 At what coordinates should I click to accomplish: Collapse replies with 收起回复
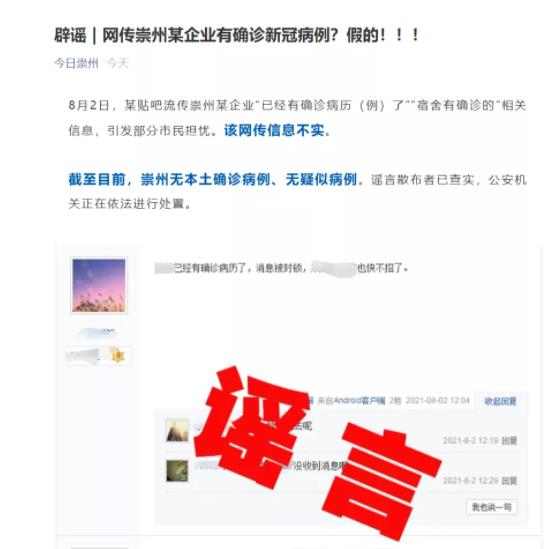[500, 401]
